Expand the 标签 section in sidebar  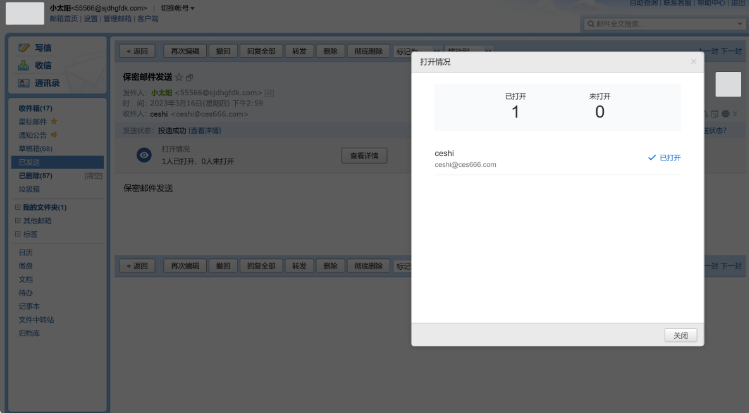point(15,233)
